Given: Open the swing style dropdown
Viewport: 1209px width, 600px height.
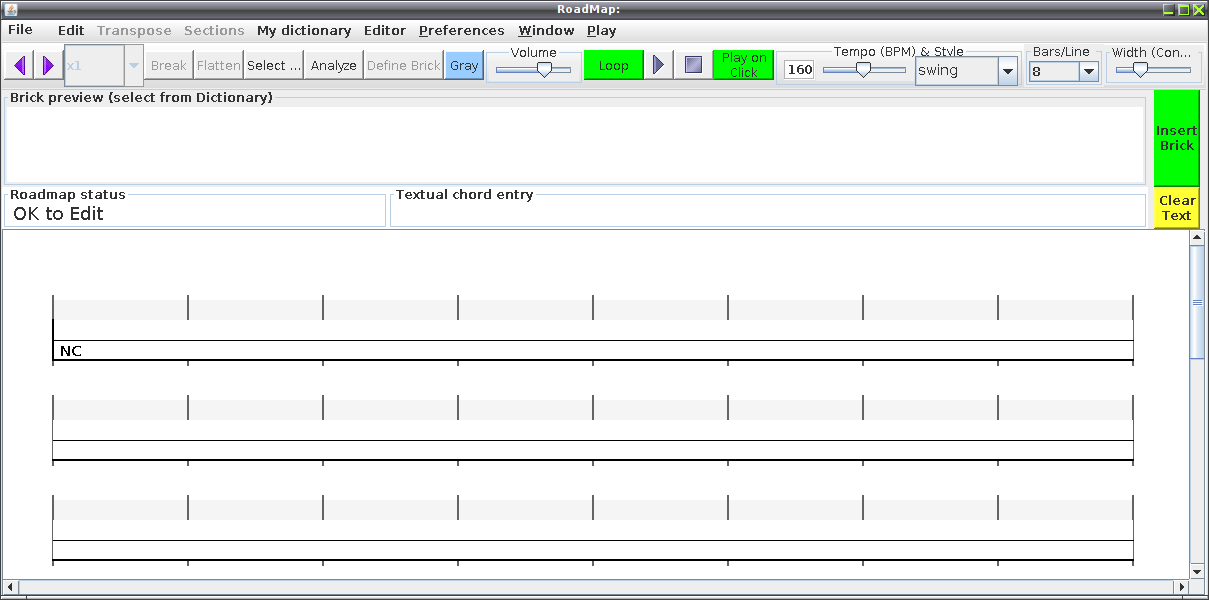Looking at the screenshot, I should click(1008, 71).
